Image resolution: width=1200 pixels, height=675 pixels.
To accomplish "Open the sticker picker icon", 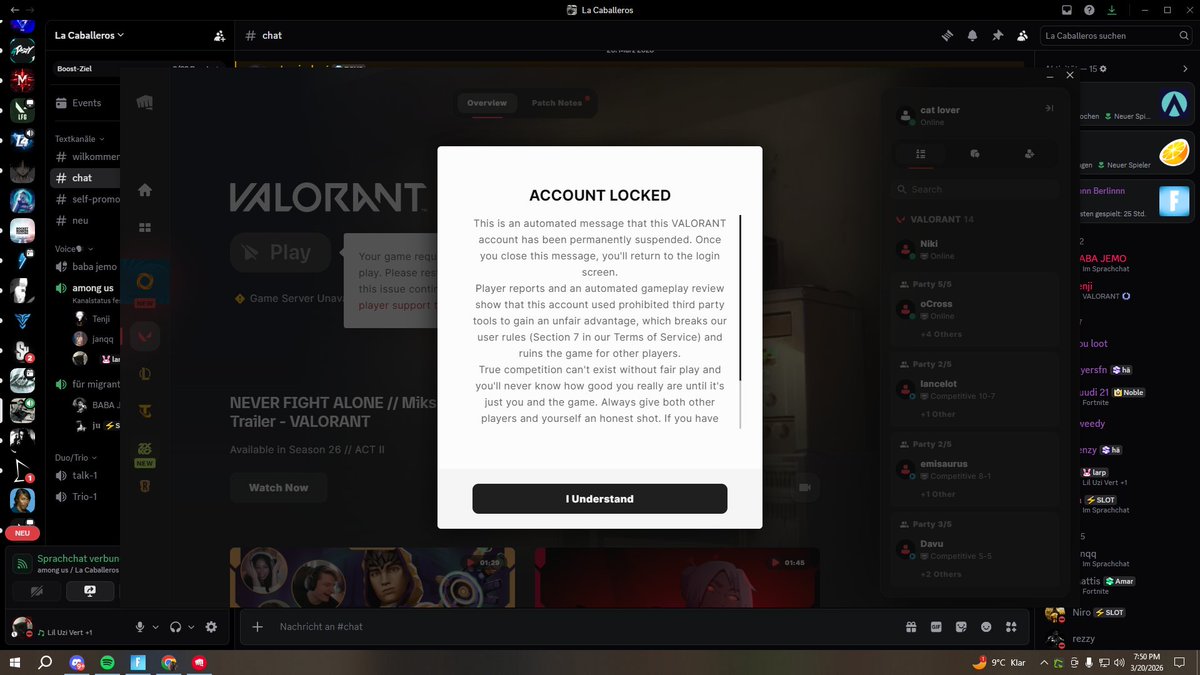I will click(x=962, y=627).
